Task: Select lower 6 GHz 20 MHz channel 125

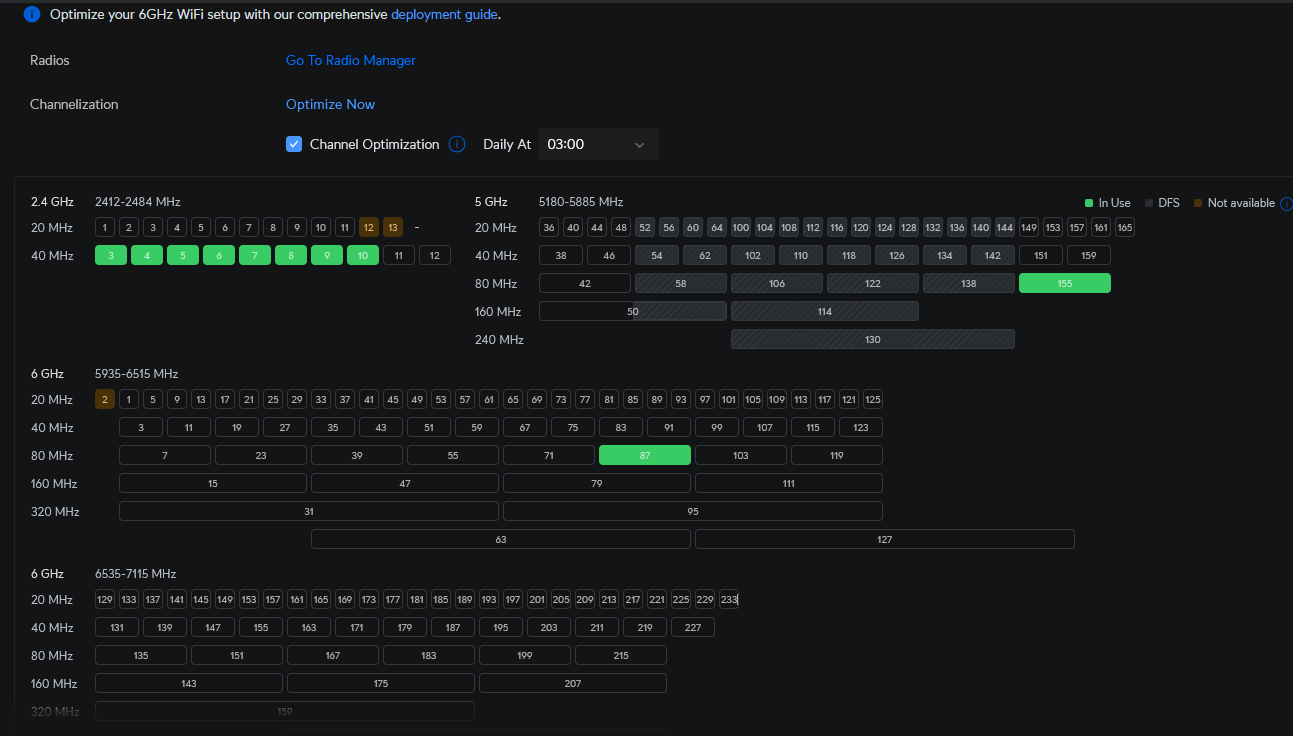Action: click(873, 399)
